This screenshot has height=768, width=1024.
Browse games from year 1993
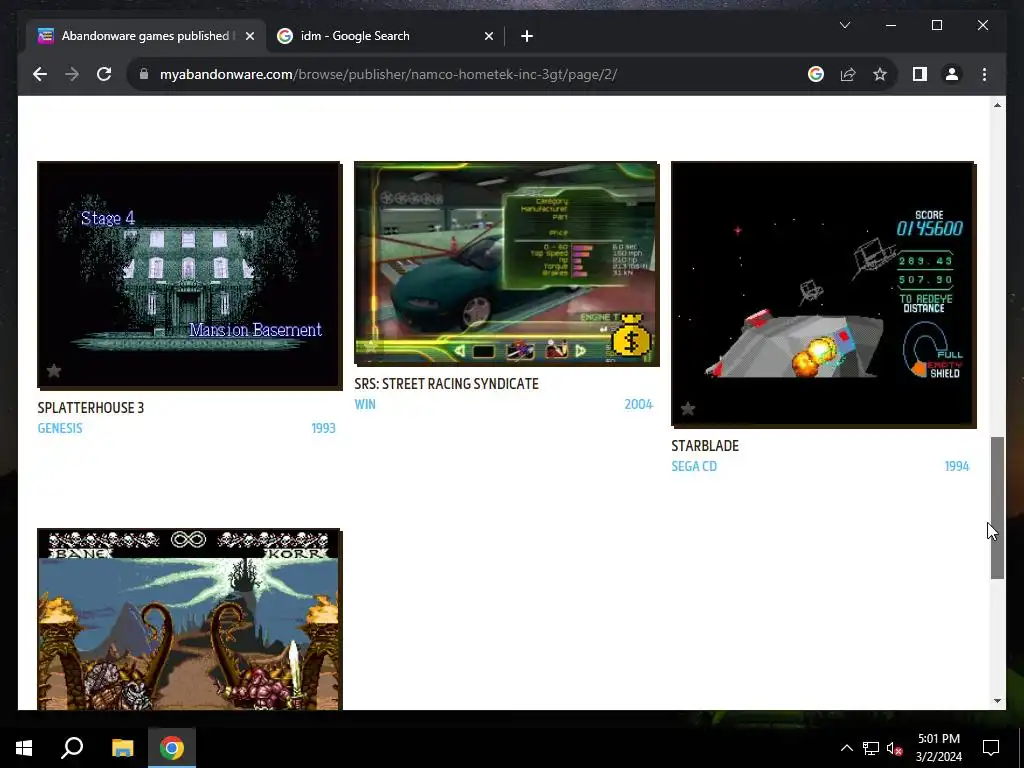tap(323, 428)
